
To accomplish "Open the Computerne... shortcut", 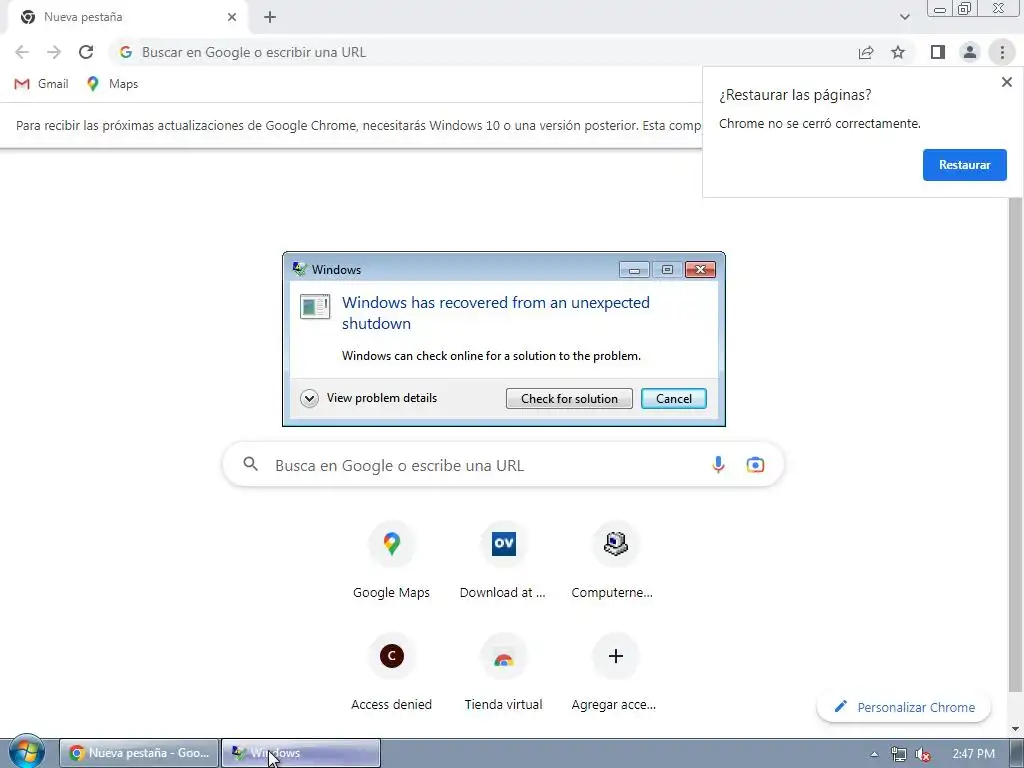I will point(615,560).
